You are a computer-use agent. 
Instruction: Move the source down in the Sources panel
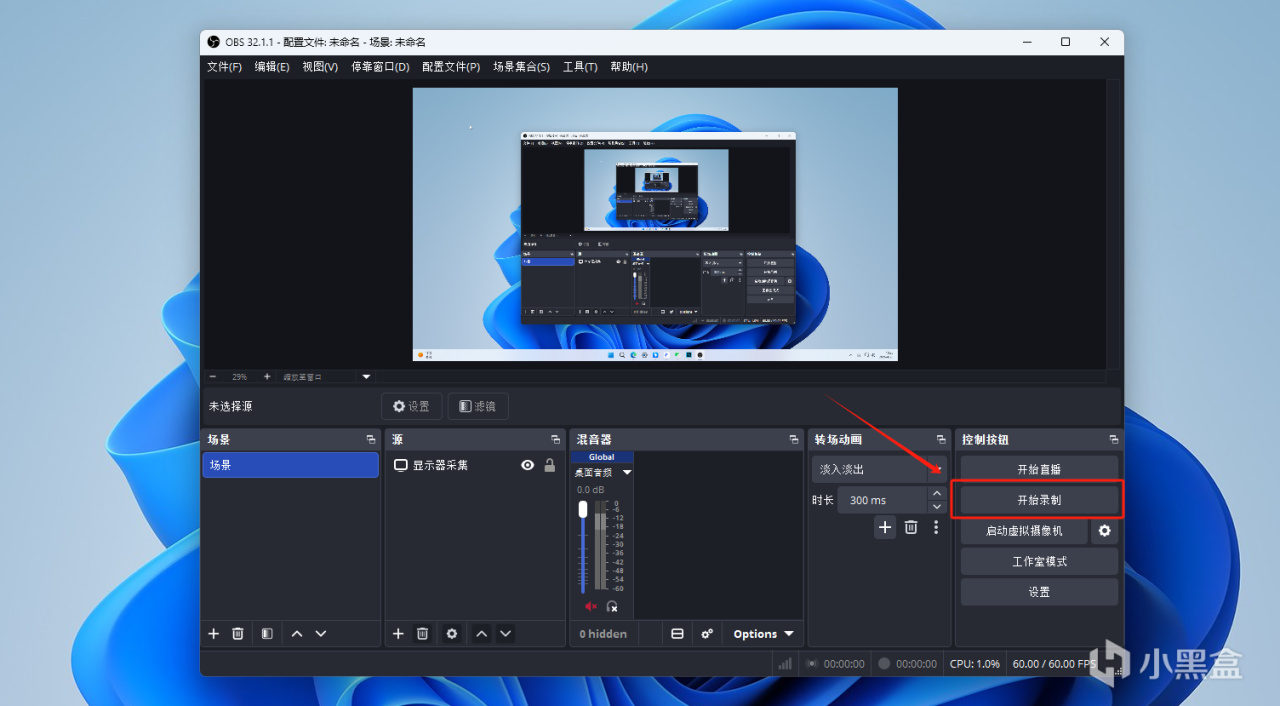tap(506, 634)
